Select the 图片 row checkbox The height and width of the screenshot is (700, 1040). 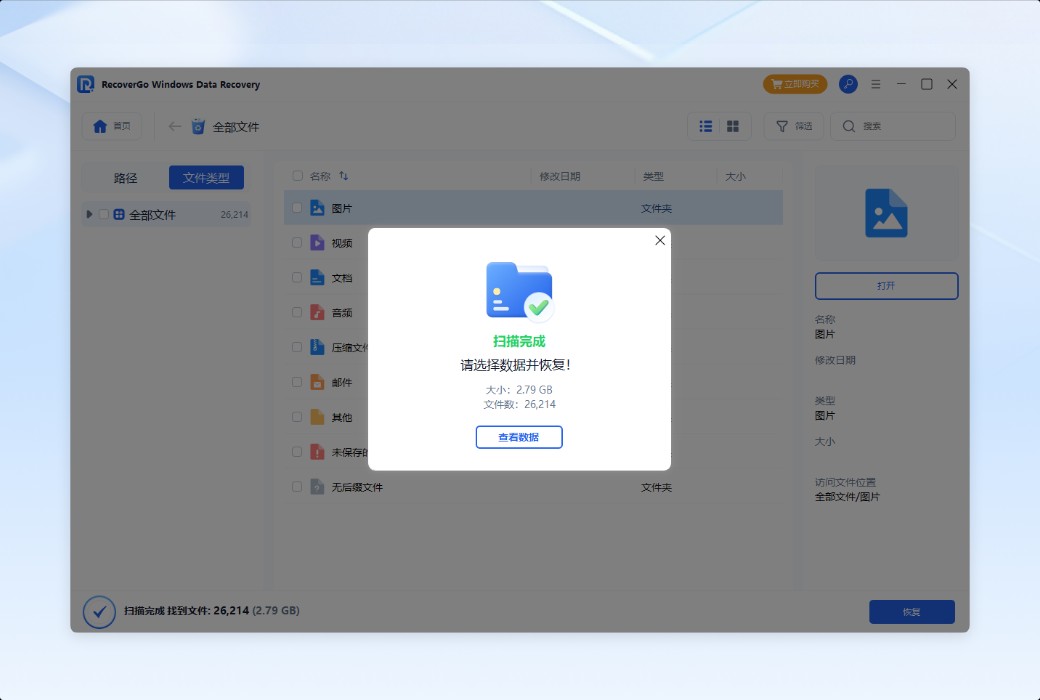click(296, 207)
